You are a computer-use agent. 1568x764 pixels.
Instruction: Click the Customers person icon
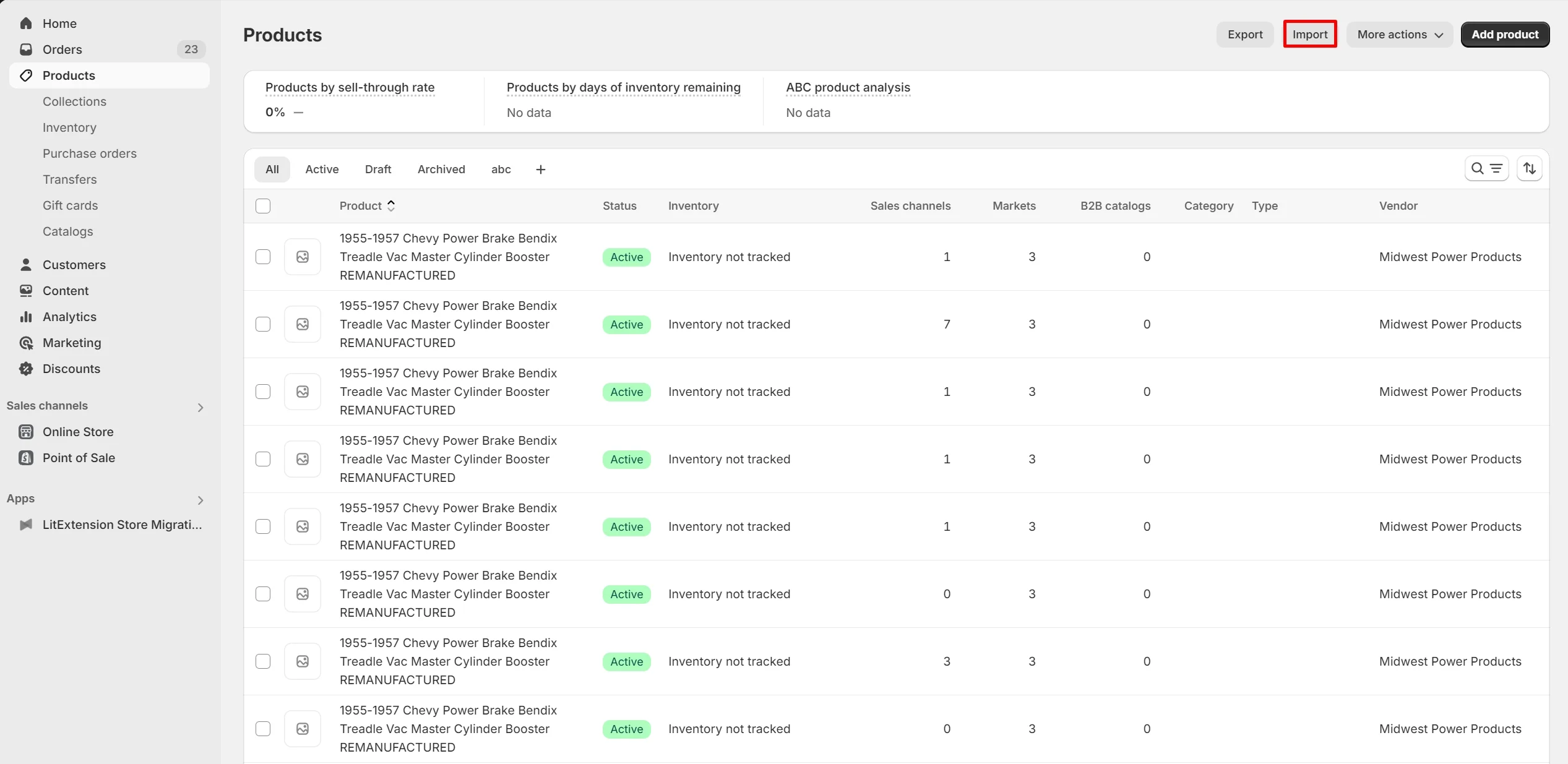pyautogui.click(x=26, y=265)
